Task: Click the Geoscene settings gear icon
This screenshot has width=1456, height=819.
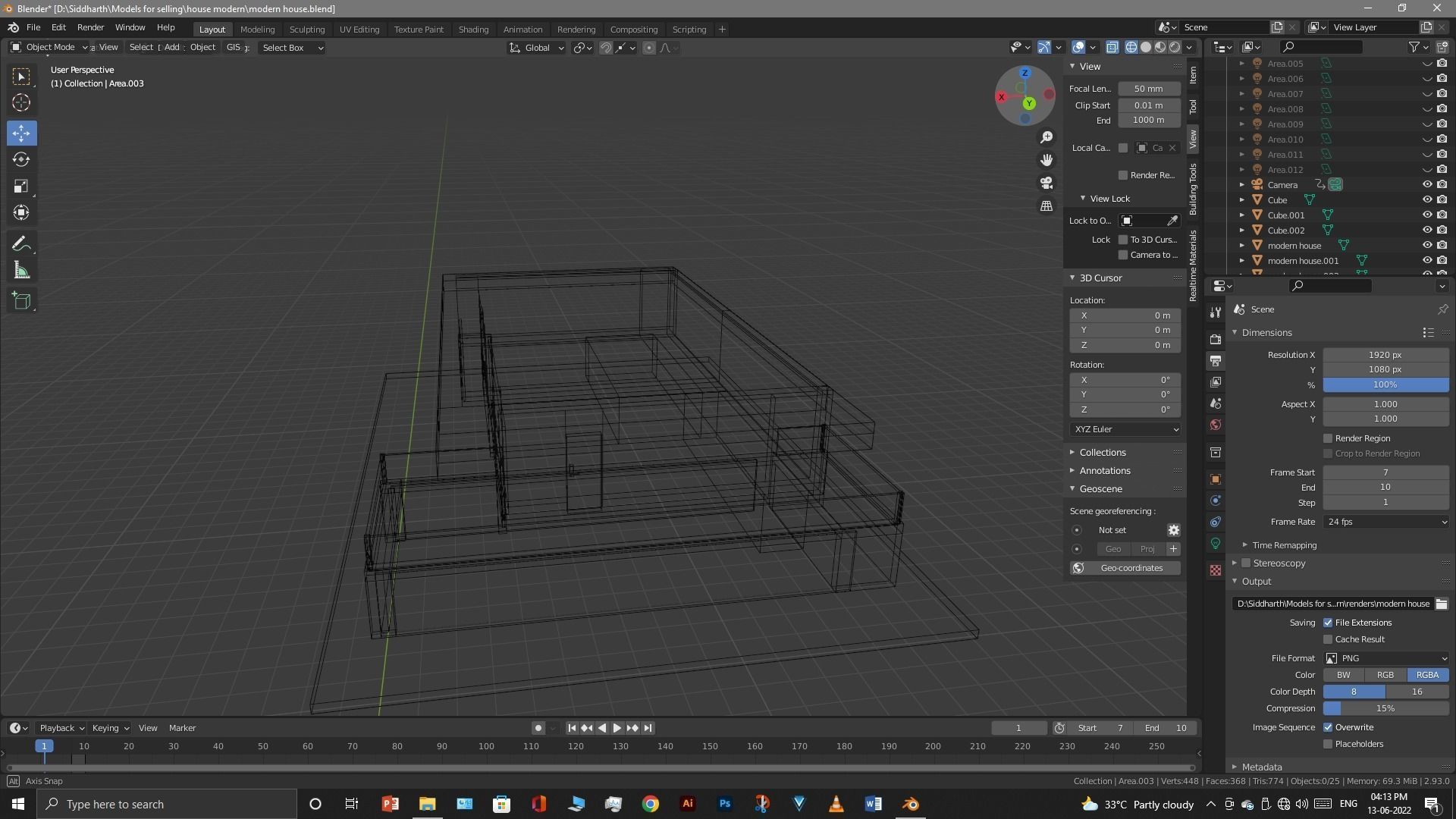Action: click(x=1173, y=530)
